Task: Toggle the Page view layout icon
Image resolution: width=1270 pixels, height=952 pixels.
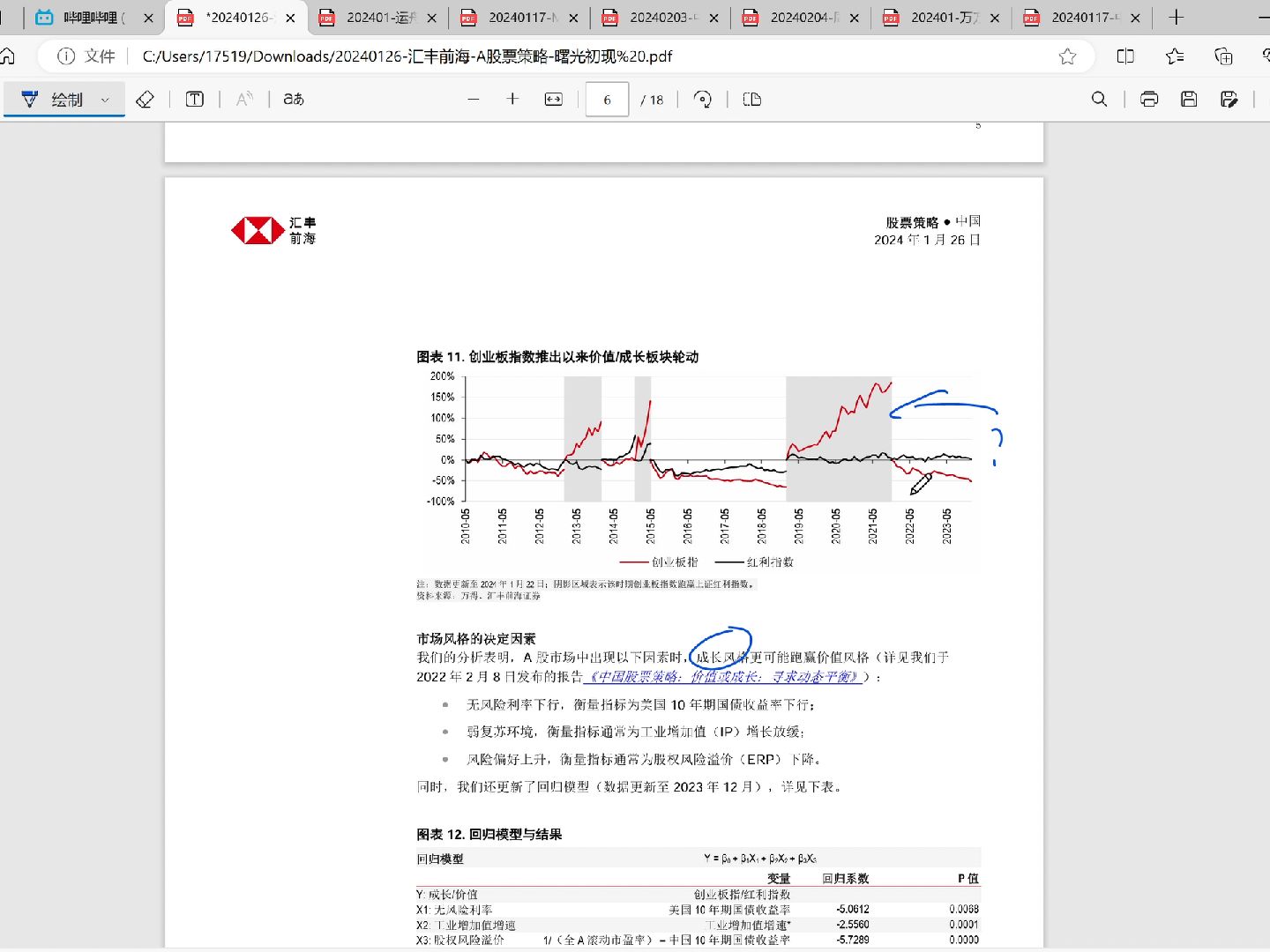Action: [752, 100]
